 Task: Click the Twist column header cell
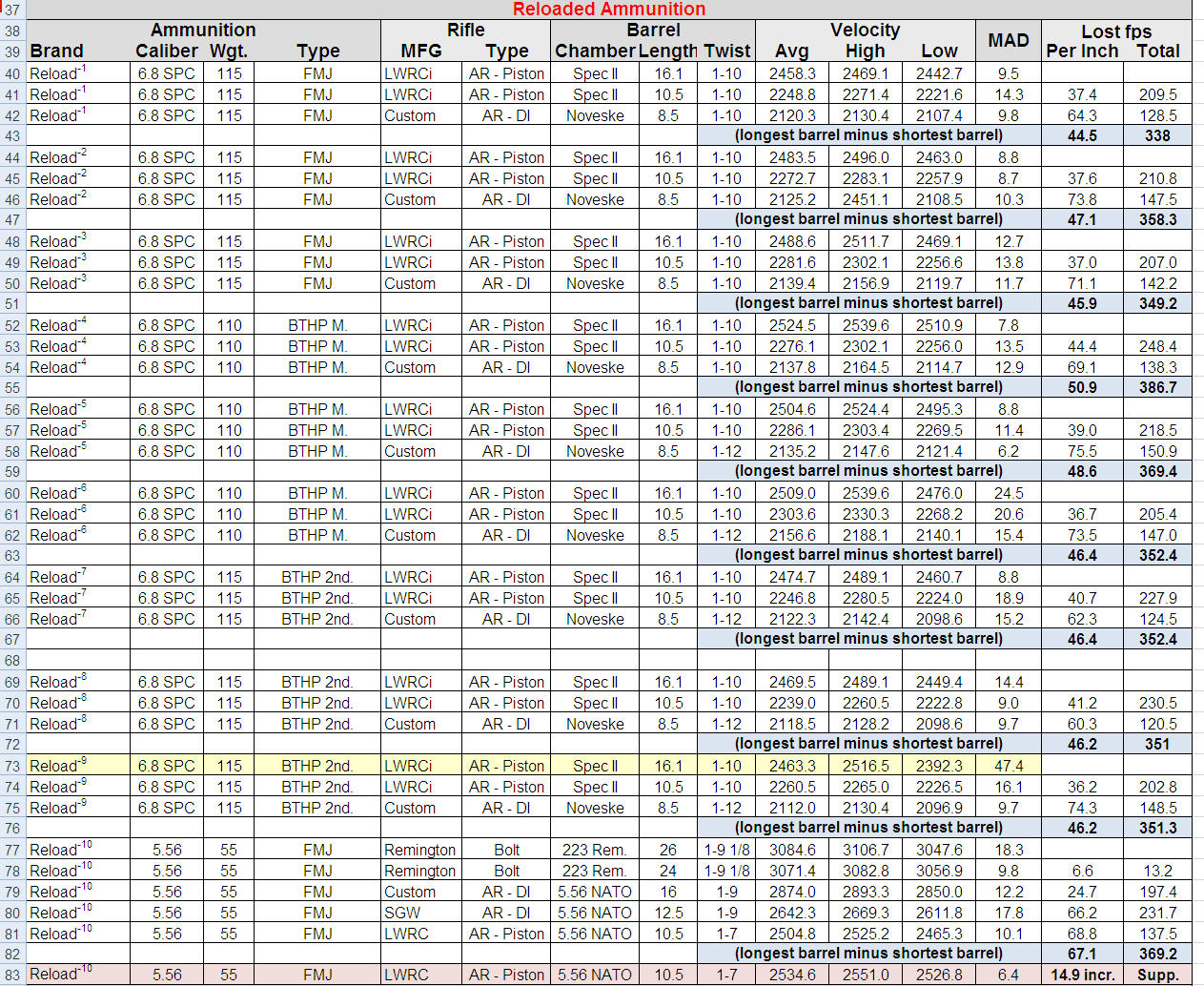click(726, 51)
